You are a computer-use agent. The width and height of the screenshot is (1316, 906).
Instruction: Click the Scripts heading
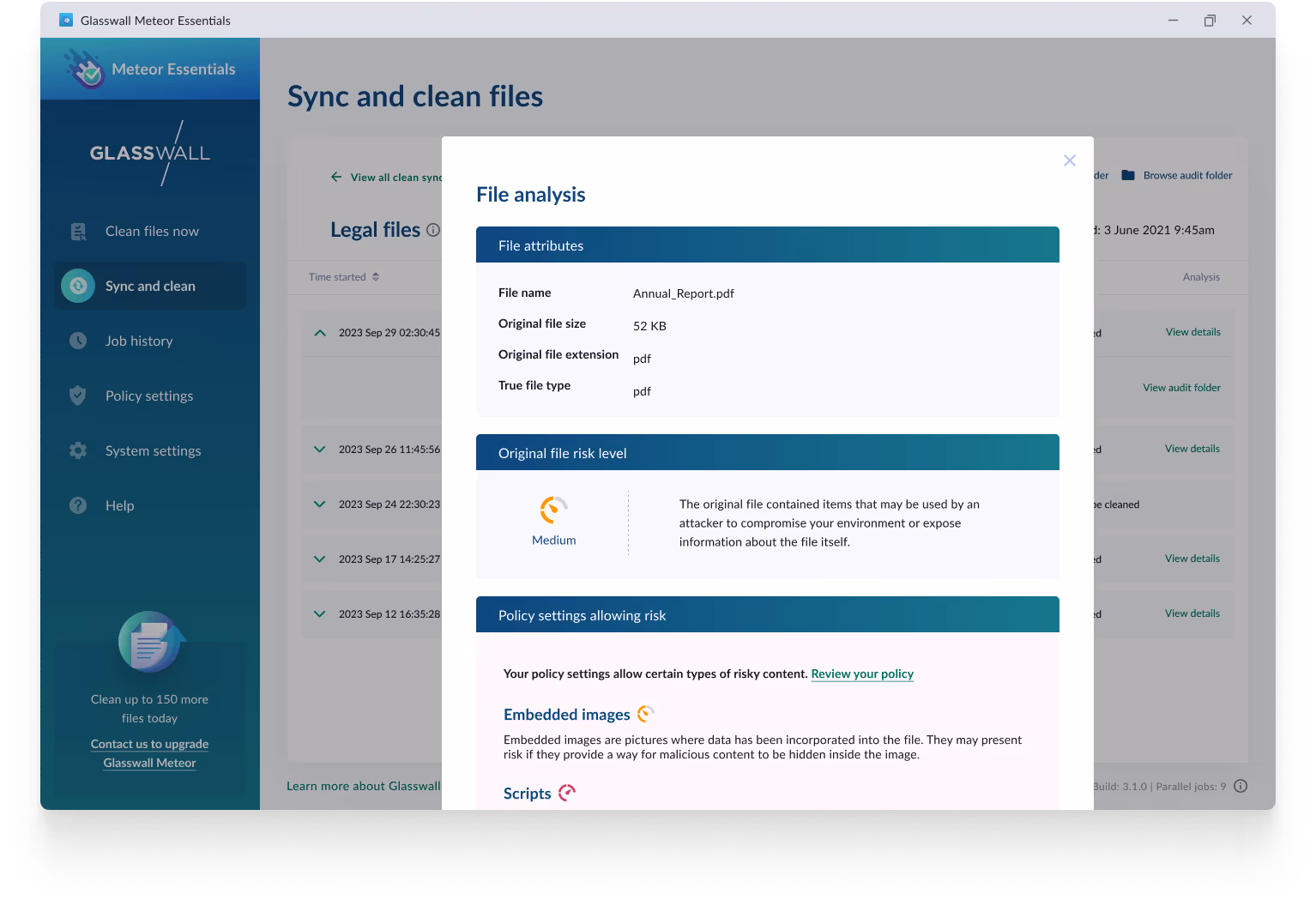click(x=528, y=794)
